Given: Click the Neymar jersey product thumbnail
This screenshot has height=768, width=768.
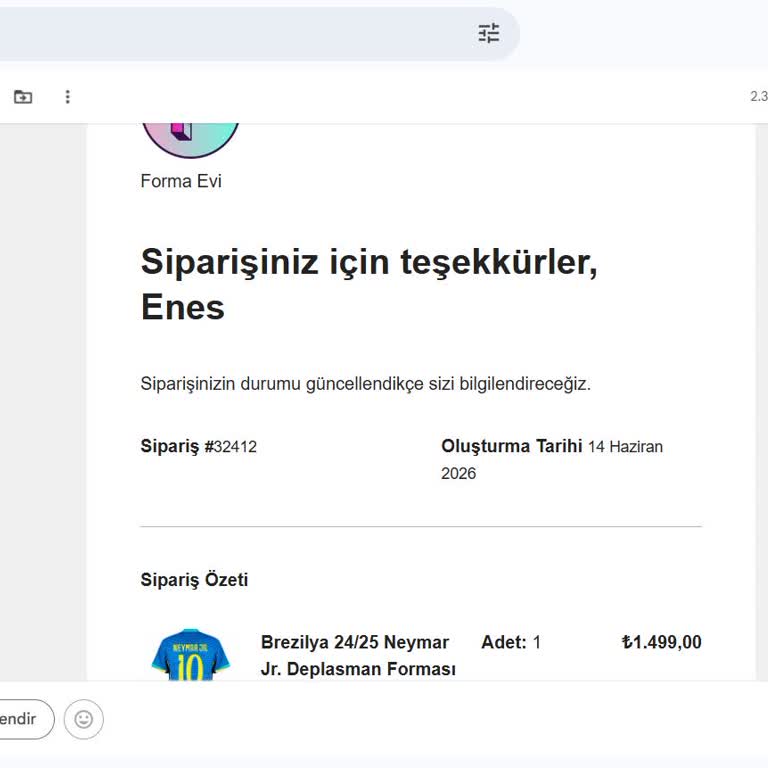Looking at the screenshot, I should 191,654.
